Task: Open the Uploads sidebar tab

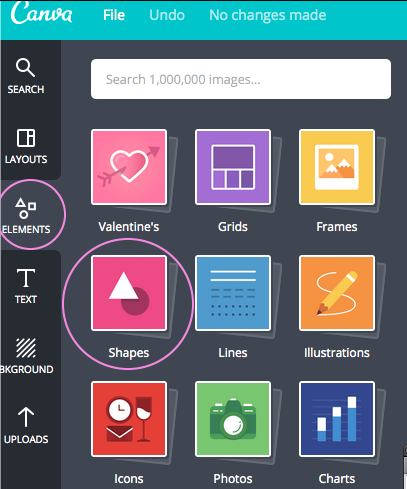Action: coord(26,426)
